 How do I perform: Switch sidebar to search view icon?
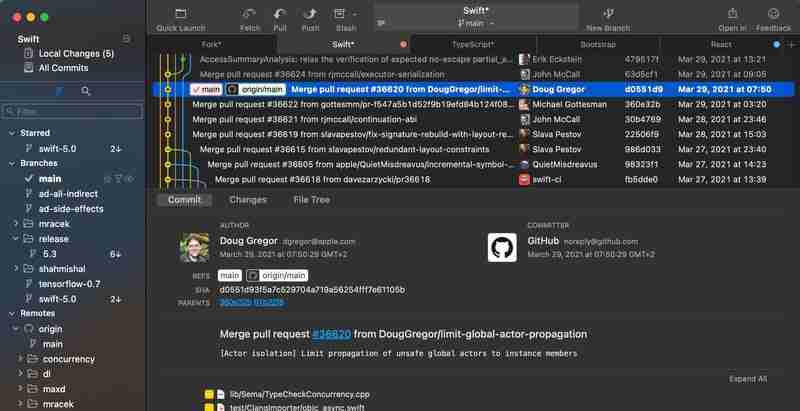pyautogui.click(x=86, y=91)
